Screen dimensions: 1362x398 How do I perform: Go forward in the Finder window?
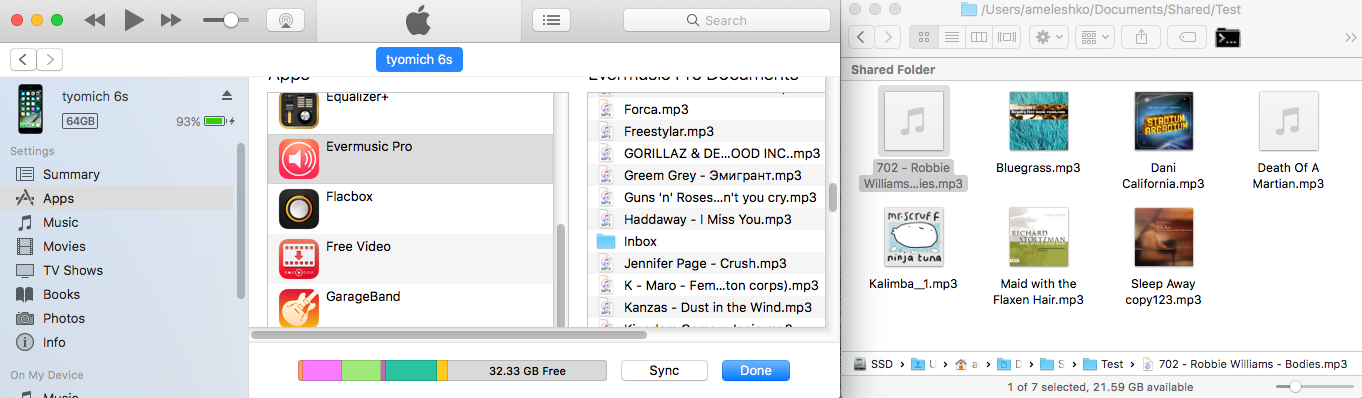coord(888,37)
